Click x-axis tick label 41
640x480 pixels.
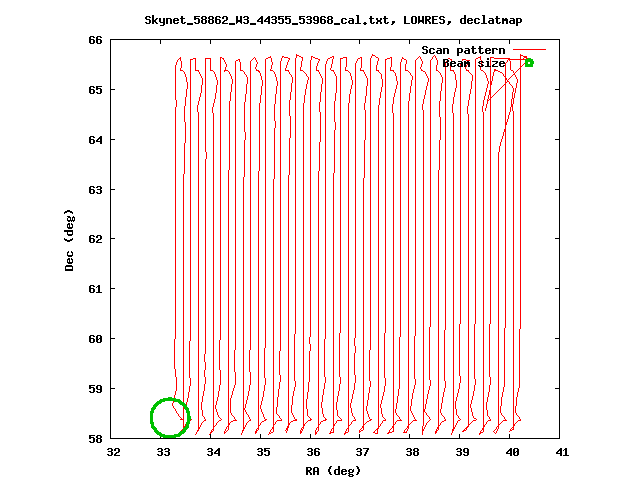click(x=562, y=452)
